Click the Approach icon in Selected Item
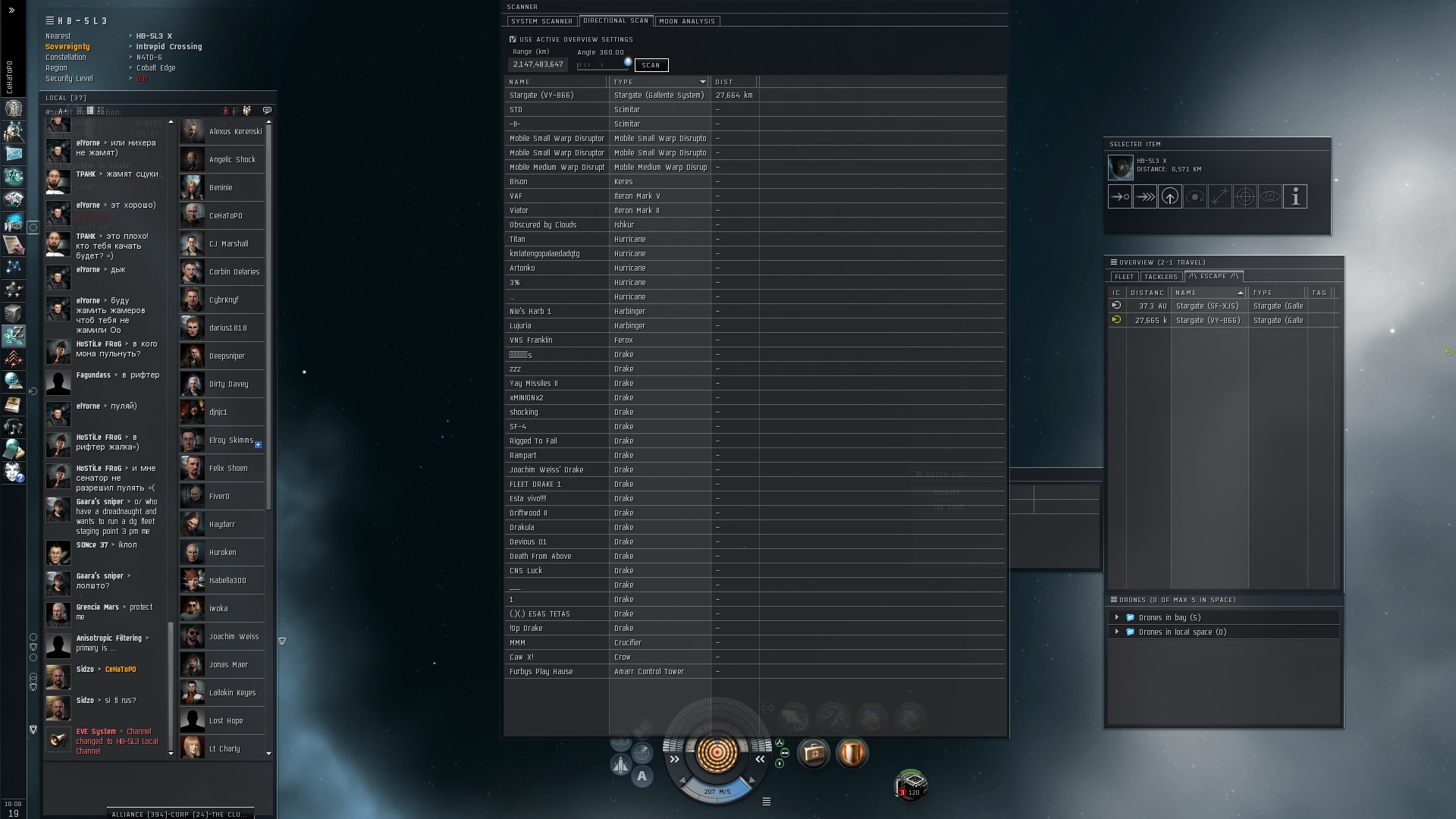This screenshot has width=1456, height=819. pos(1119,197)
